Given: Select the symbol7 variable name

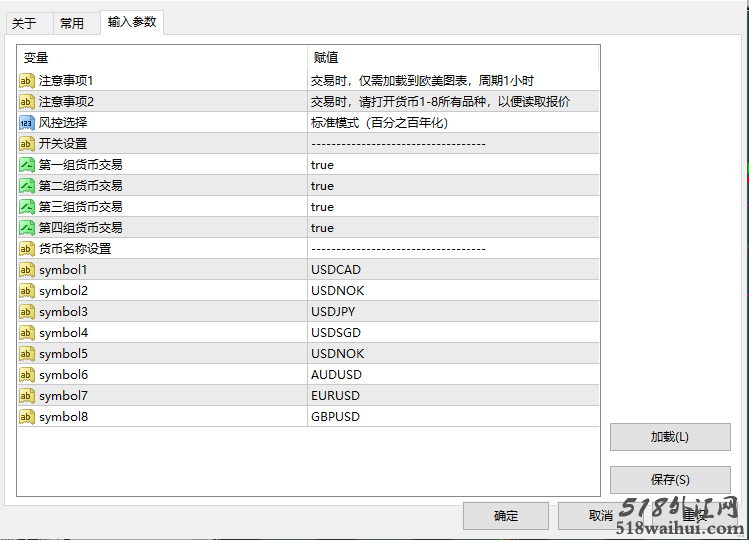Looking at the screenshot, I should (x=64, y=396).
